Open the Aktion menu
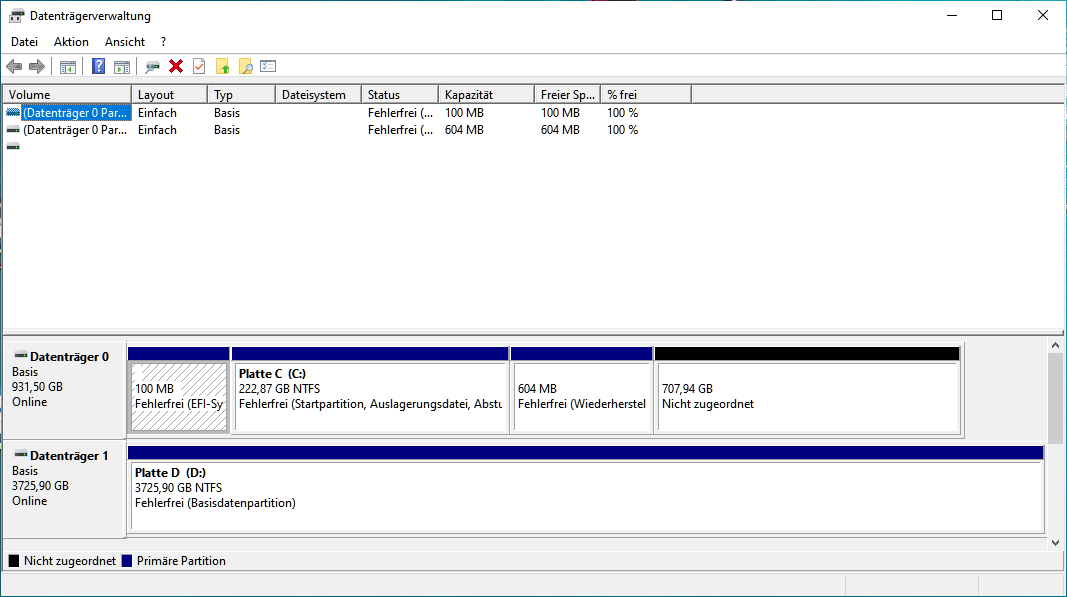The height and width of the screenshot is (597, 1067). [71, 42]
